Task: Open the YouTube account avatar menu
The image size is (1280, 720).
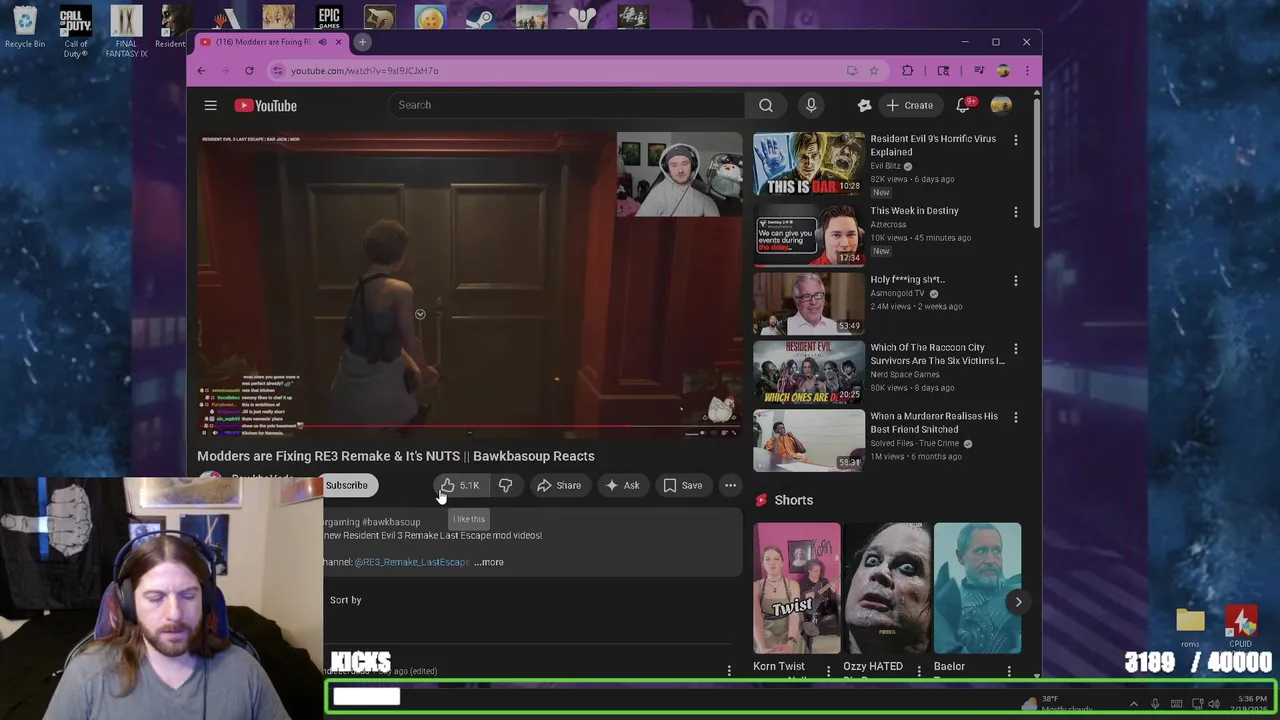Action: 1000,105
